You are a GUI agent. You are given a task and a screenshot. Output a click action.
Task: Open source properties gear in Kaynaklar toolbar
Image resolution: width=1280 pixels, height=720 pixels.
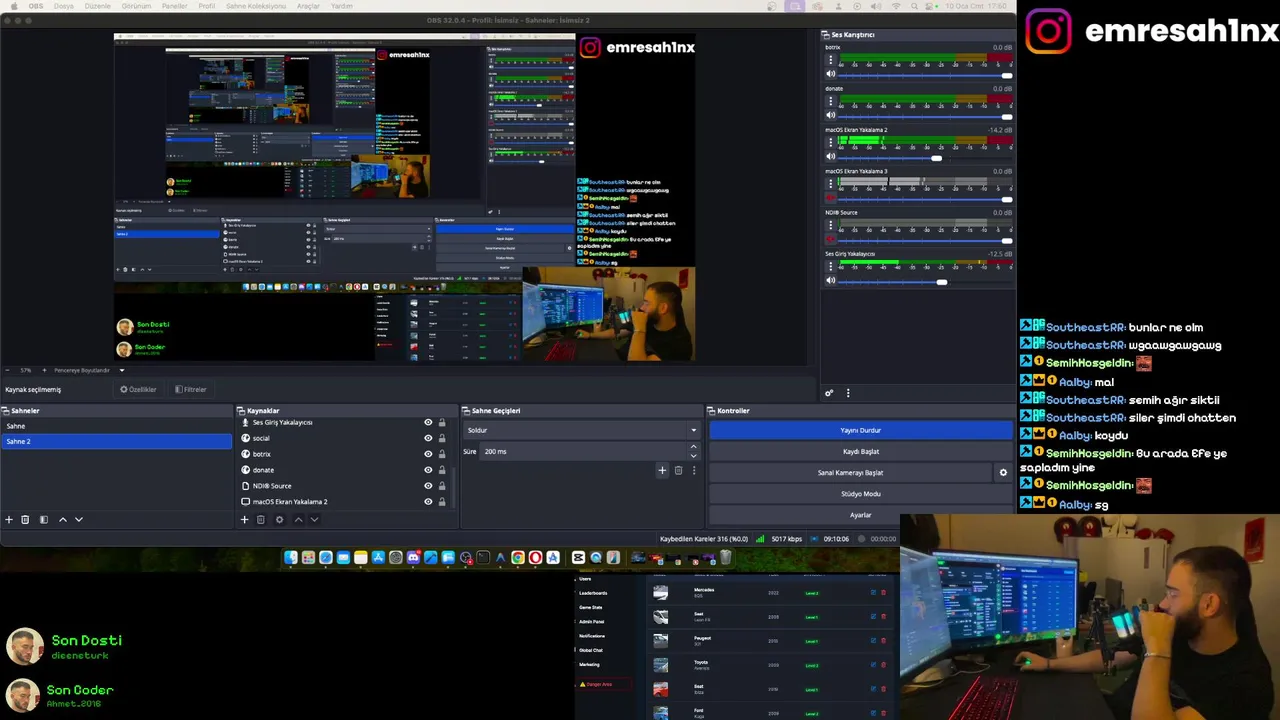[x=279, y=520]
